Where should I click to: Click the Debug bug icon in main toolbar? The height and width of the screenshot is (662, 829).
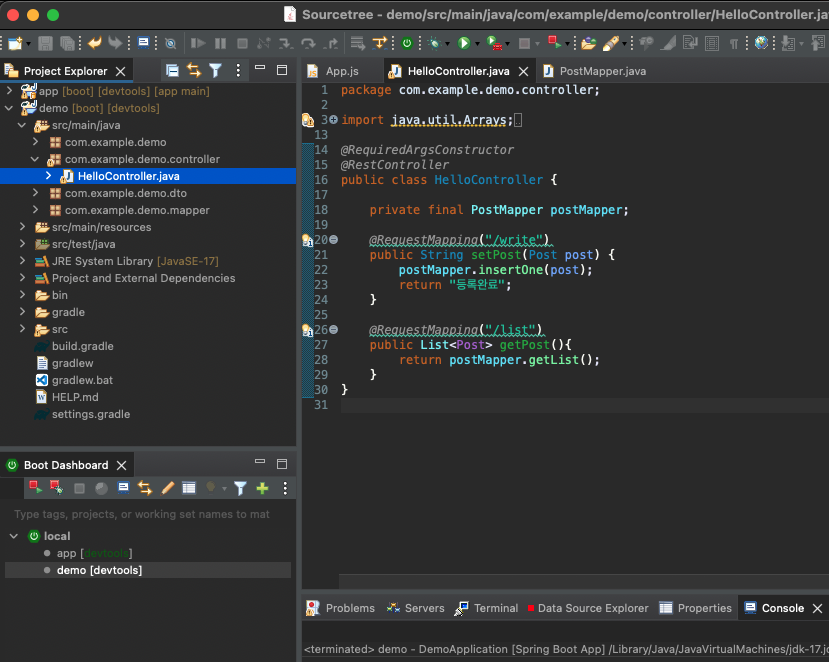pyautogui.click(x=434, y=43)
